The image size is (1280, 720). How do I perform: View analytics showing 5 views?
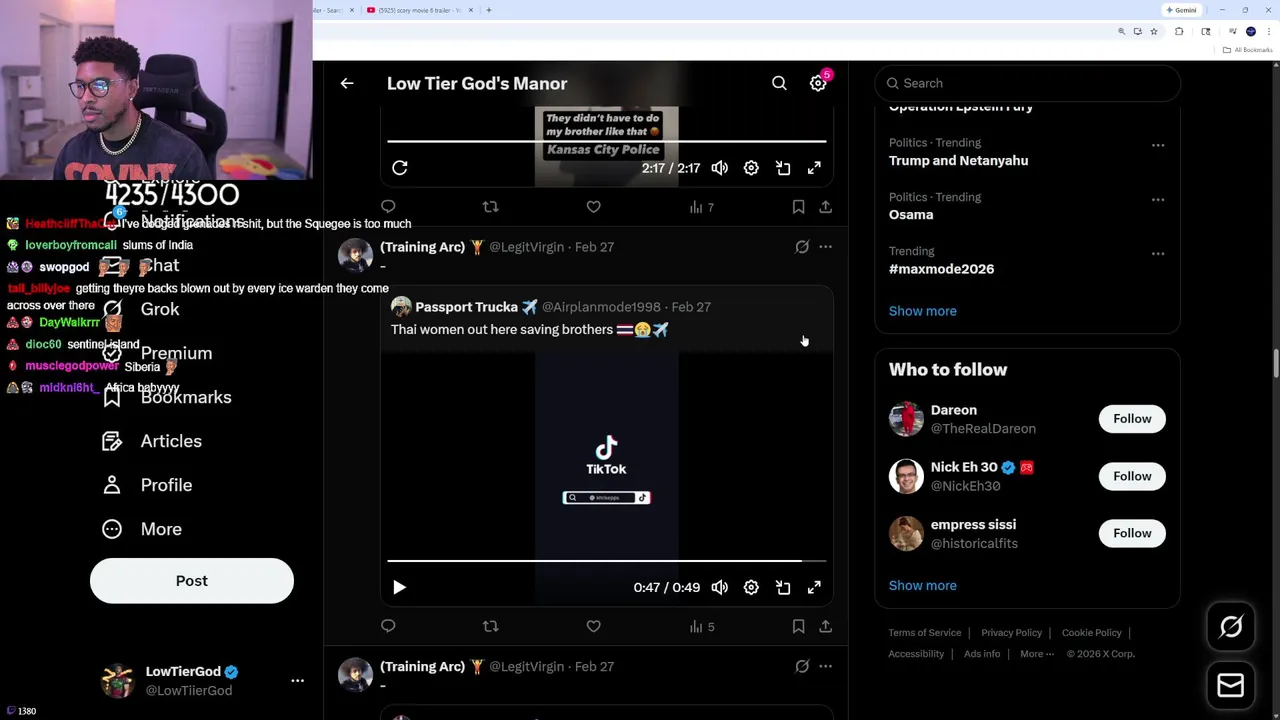(702, 627)
